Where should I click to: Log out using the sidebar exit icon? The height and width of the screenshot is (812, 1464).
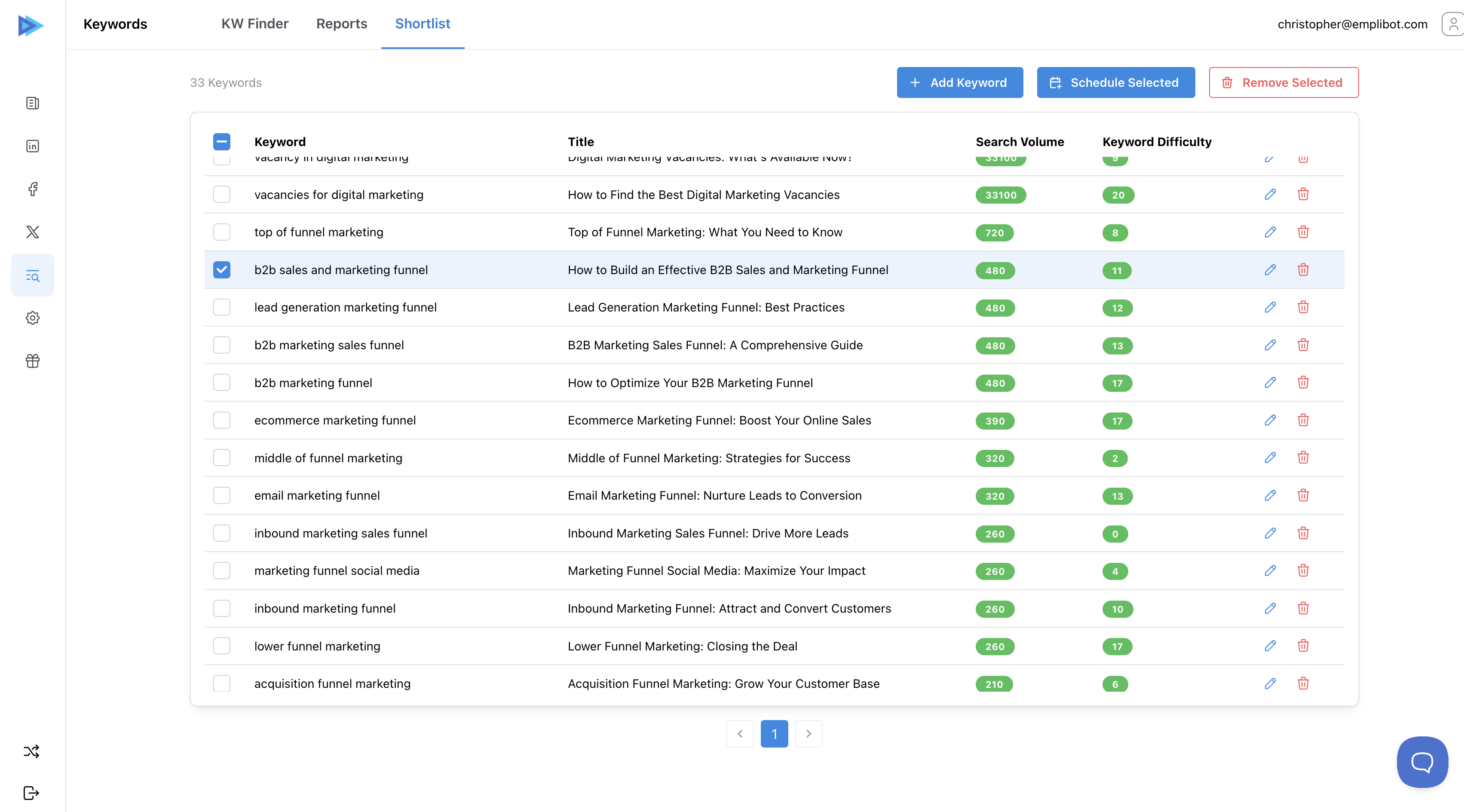tap(32, 793)
